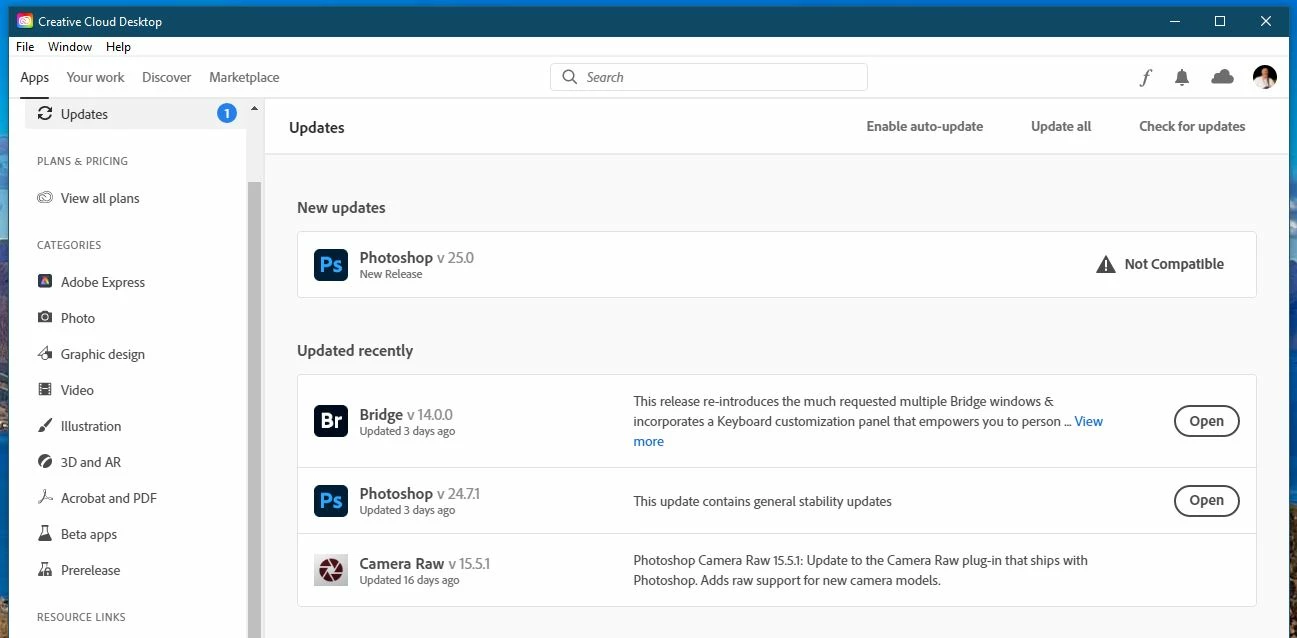Click the Updated recently heading

(355, 351)
